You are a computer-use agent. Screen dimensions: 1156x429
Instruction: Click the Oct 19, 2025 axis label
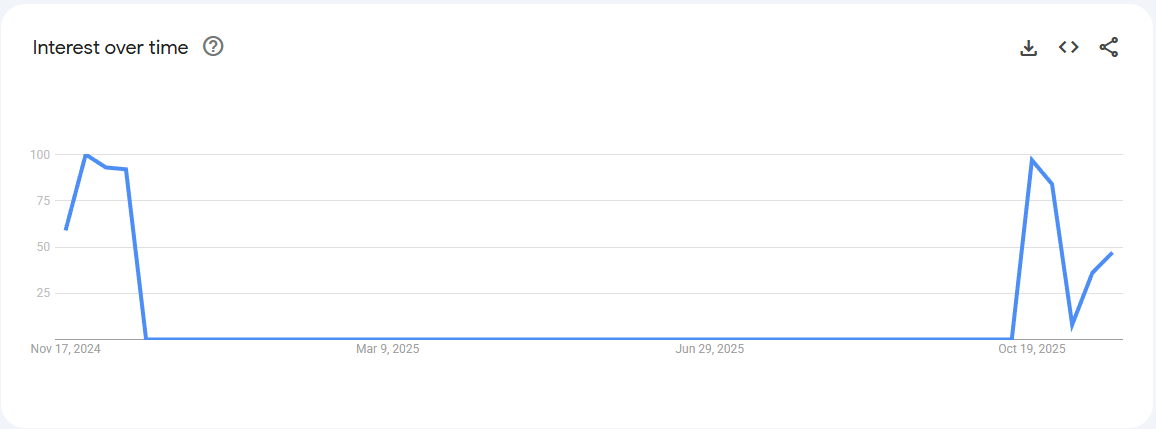tap(1032, 349)
